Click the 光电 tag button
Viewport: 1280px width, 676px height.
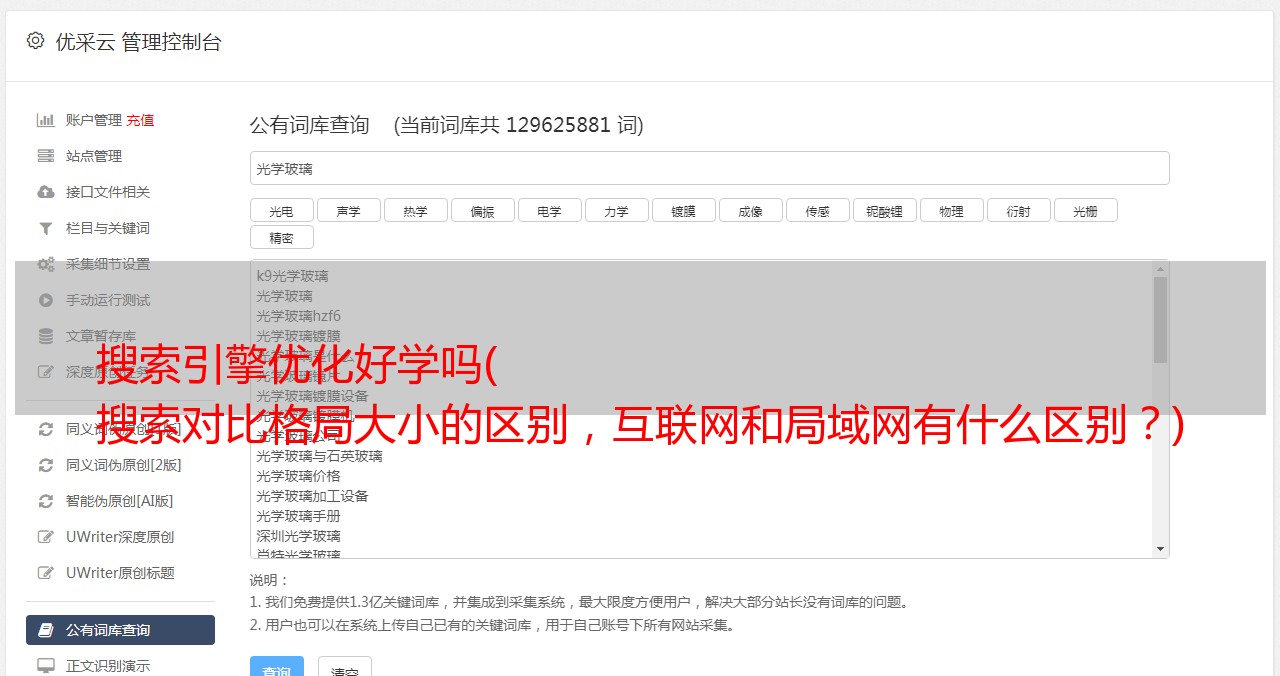[x=281, y=210]
